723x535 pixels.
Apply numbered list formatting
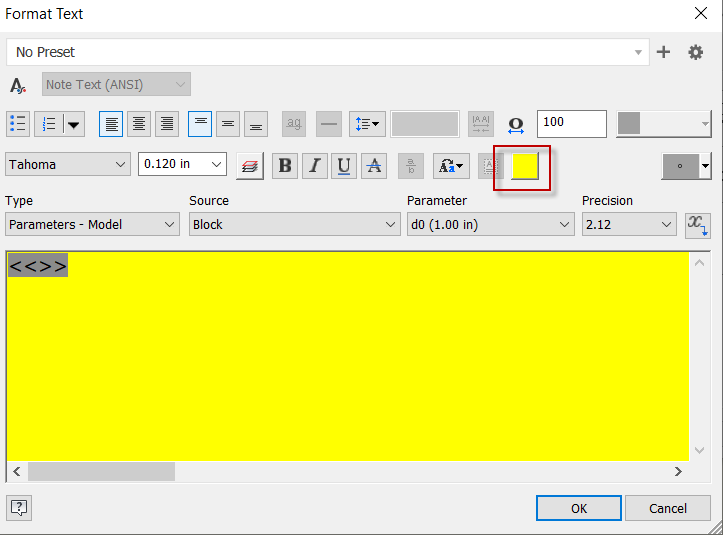point(48,124)
